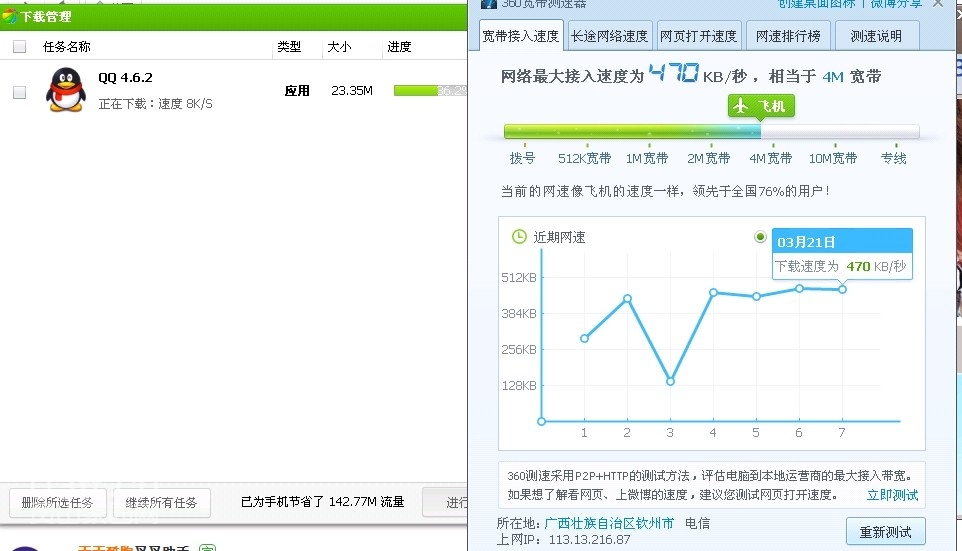Click the 512KB axis label
962x551 pixels.
coord(518,277)
